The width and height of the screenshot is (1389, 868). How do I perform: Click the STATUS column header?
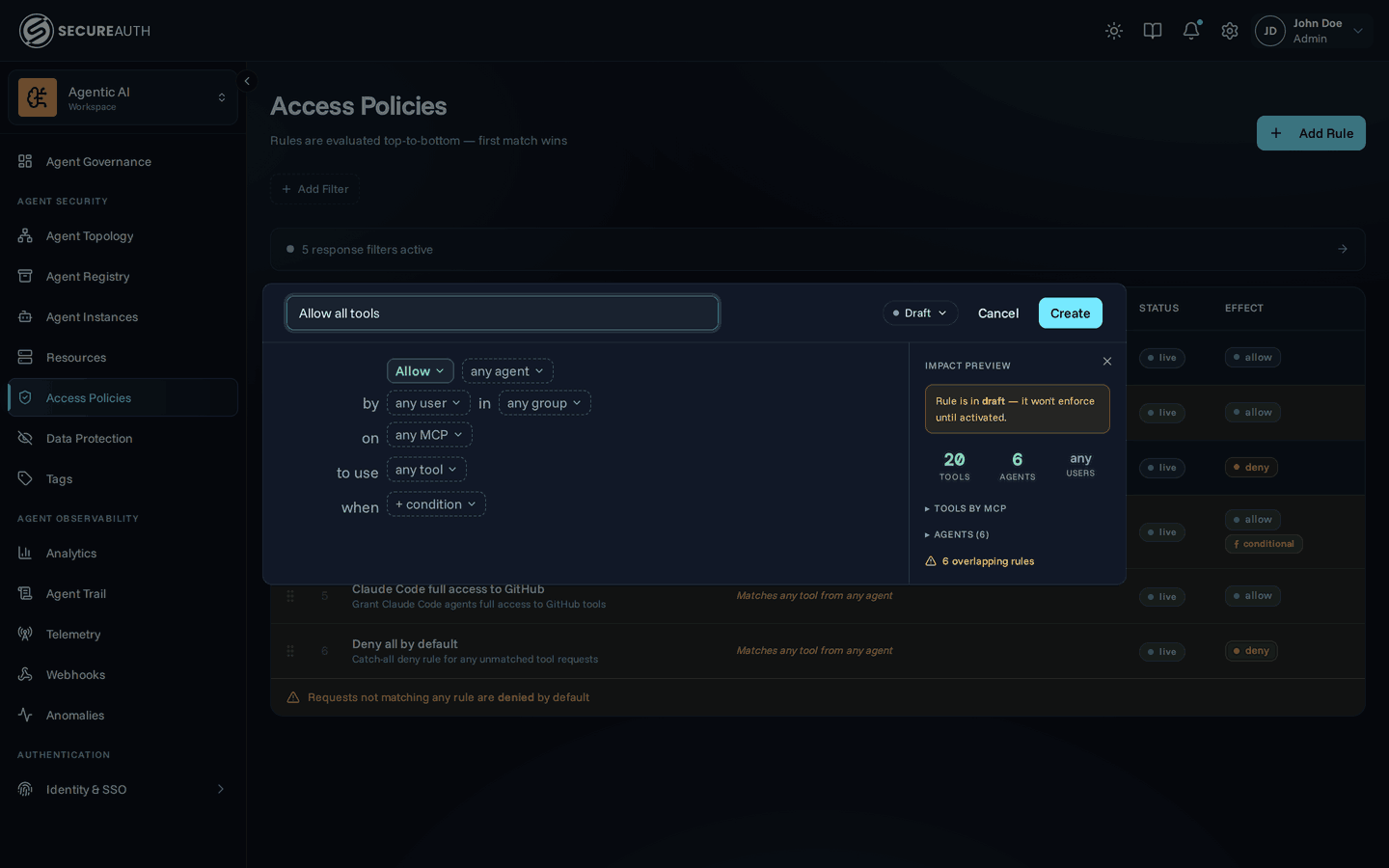click(x=1158, y=309)
